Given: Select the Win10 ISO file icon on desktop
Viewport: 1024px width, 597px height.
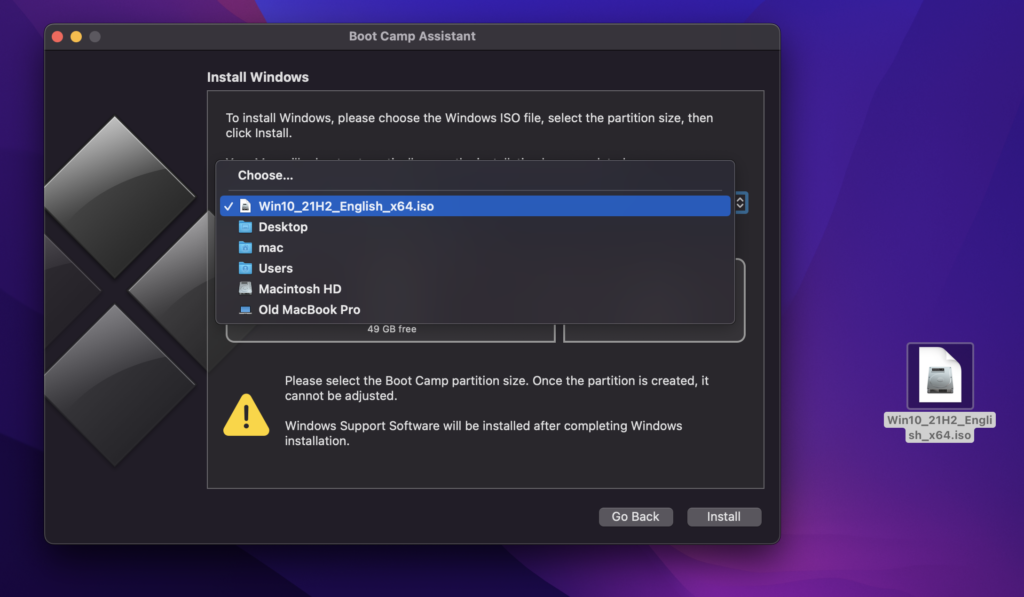Looking at the screenshot, I should pyautogui.click(x=940, y=376).
